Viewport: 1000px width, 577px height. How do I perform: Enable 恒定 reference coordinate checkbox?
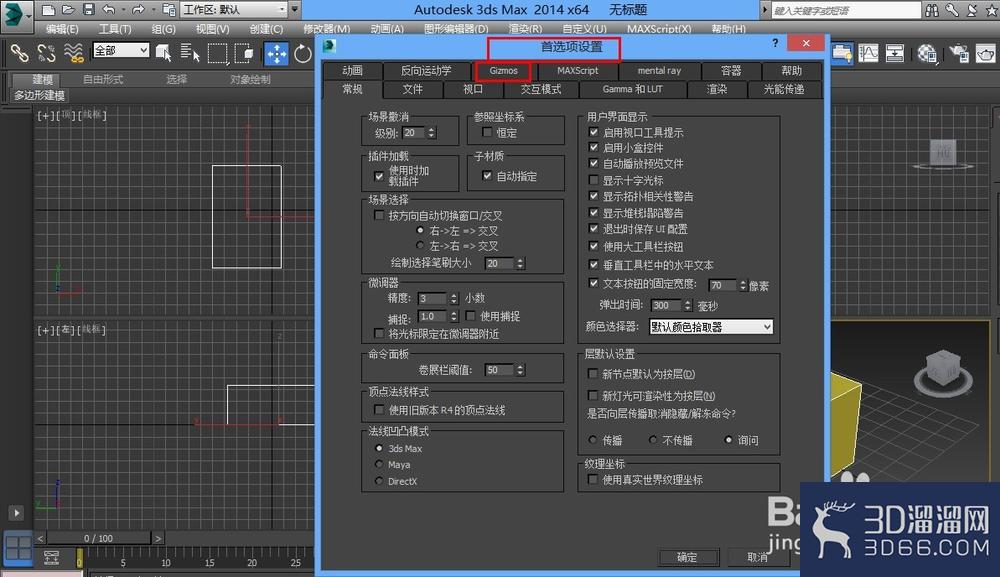(487, 132)
